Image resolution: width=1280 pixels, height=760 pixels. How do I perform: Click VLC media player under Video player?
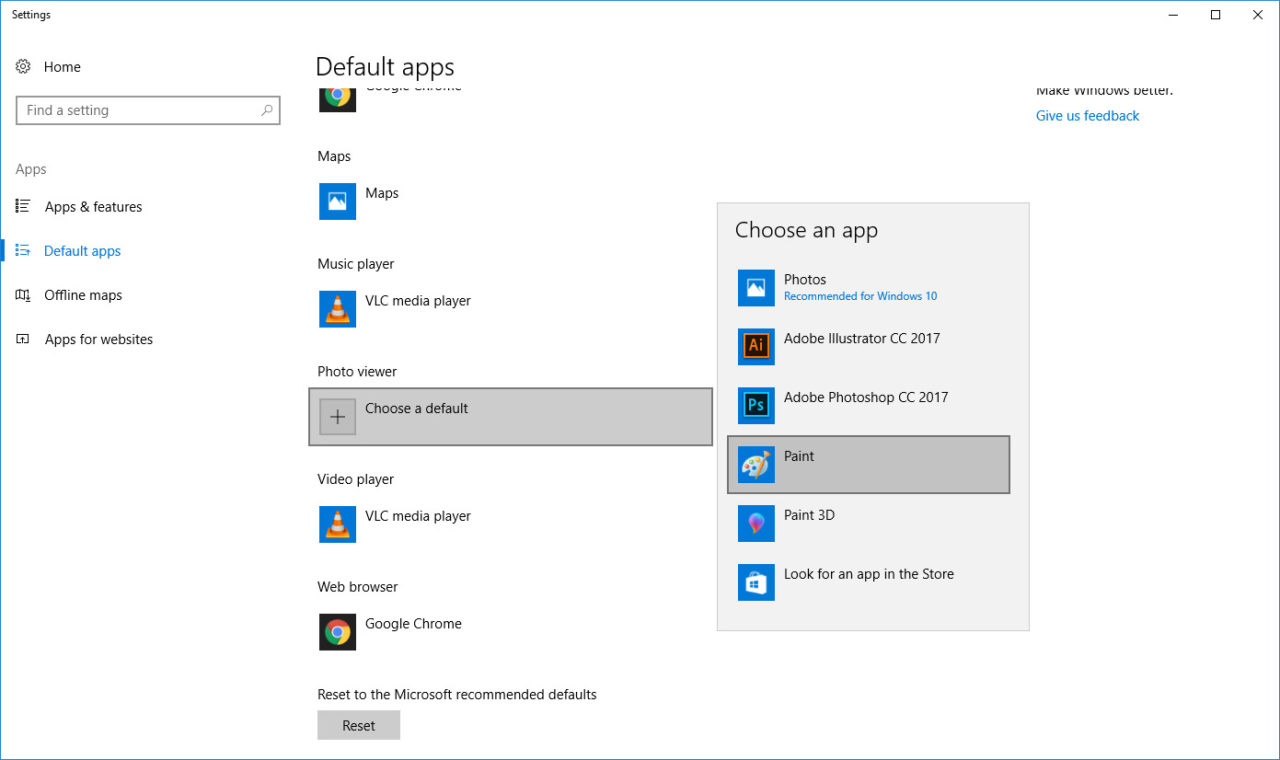coord(417,516)
